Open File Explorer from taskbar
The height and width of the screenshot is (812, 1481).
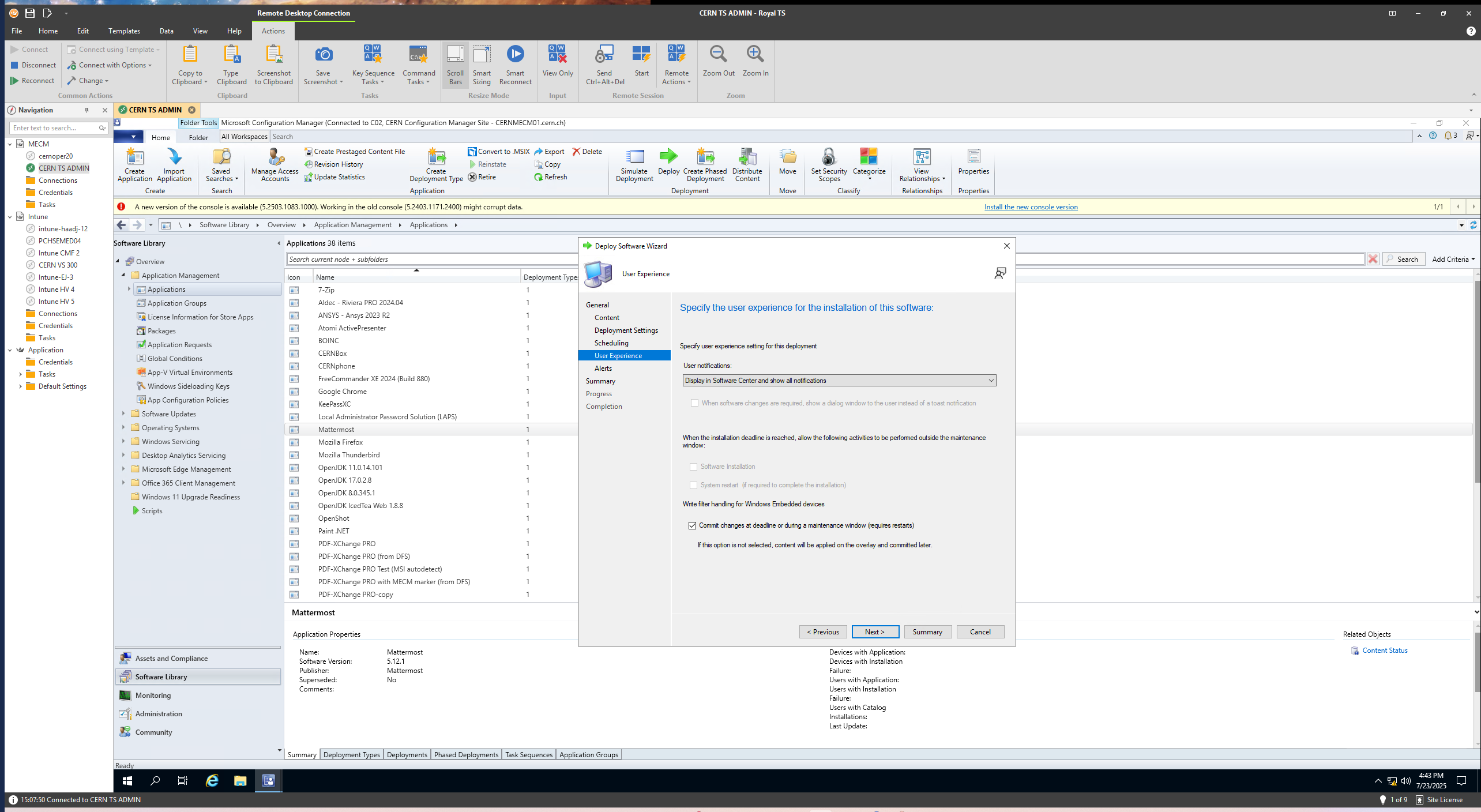coord(240,781)
